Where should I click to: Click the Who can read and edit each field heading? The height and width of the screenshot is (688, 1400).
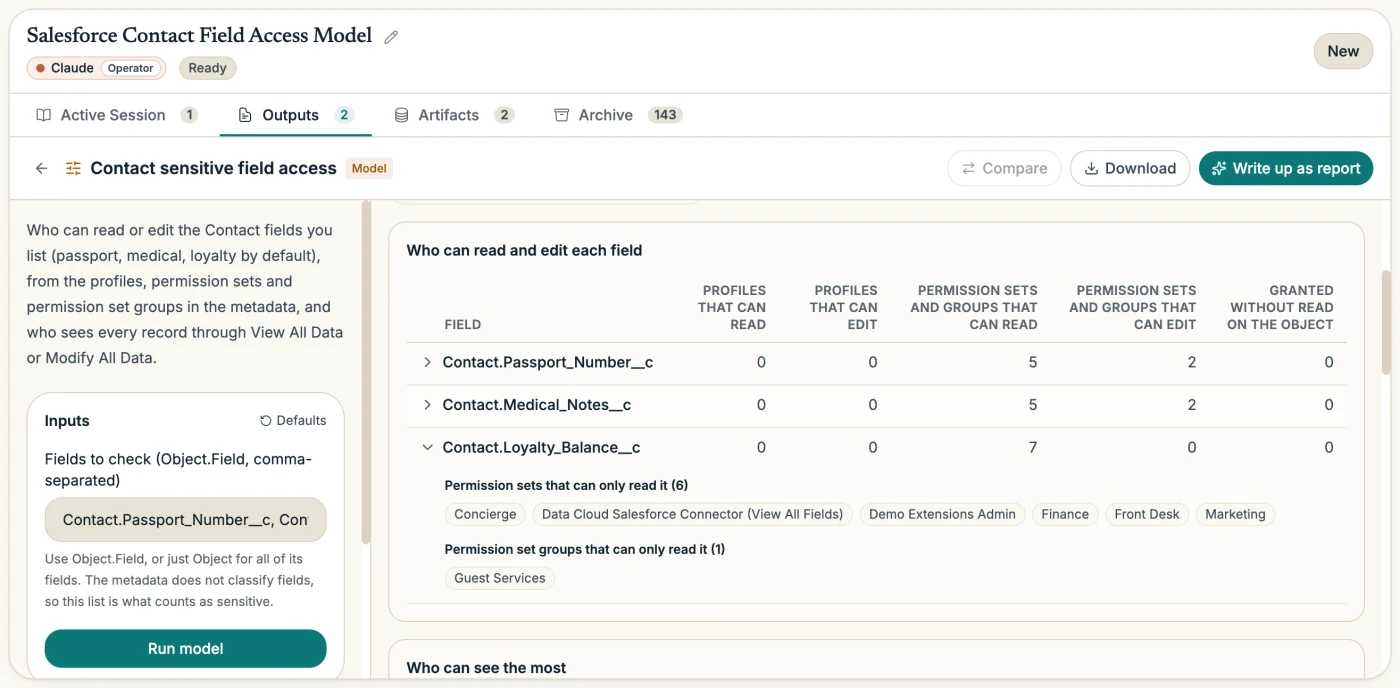pos(524,250)
